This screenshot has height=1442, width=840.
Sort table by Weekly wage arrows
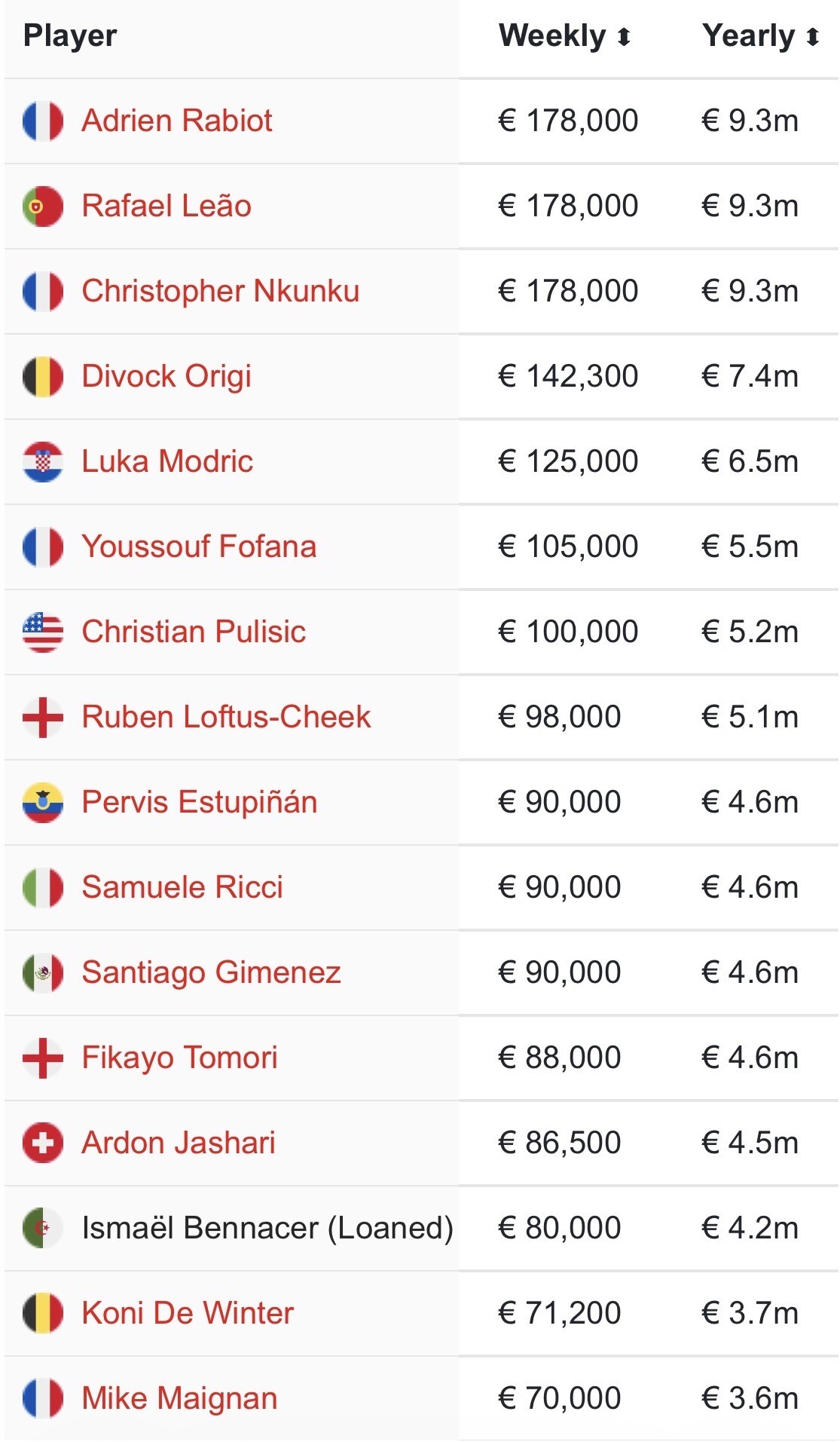(624, 37)
